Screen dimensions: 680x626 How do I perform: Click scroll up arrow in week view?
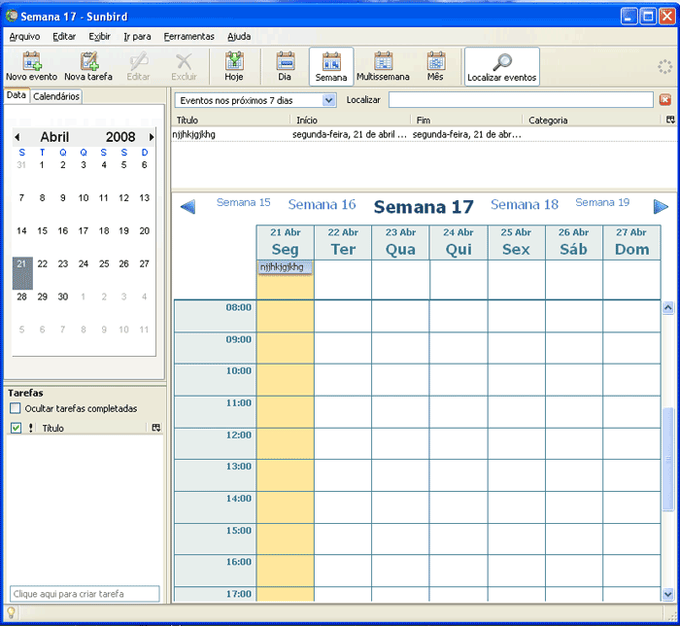tap(668, 308)
